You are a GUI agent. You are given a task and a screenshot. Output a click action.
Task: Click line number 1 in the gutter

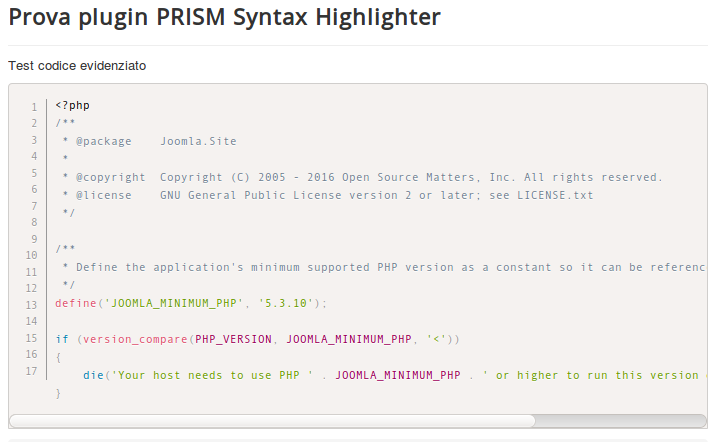coord(34,107)
